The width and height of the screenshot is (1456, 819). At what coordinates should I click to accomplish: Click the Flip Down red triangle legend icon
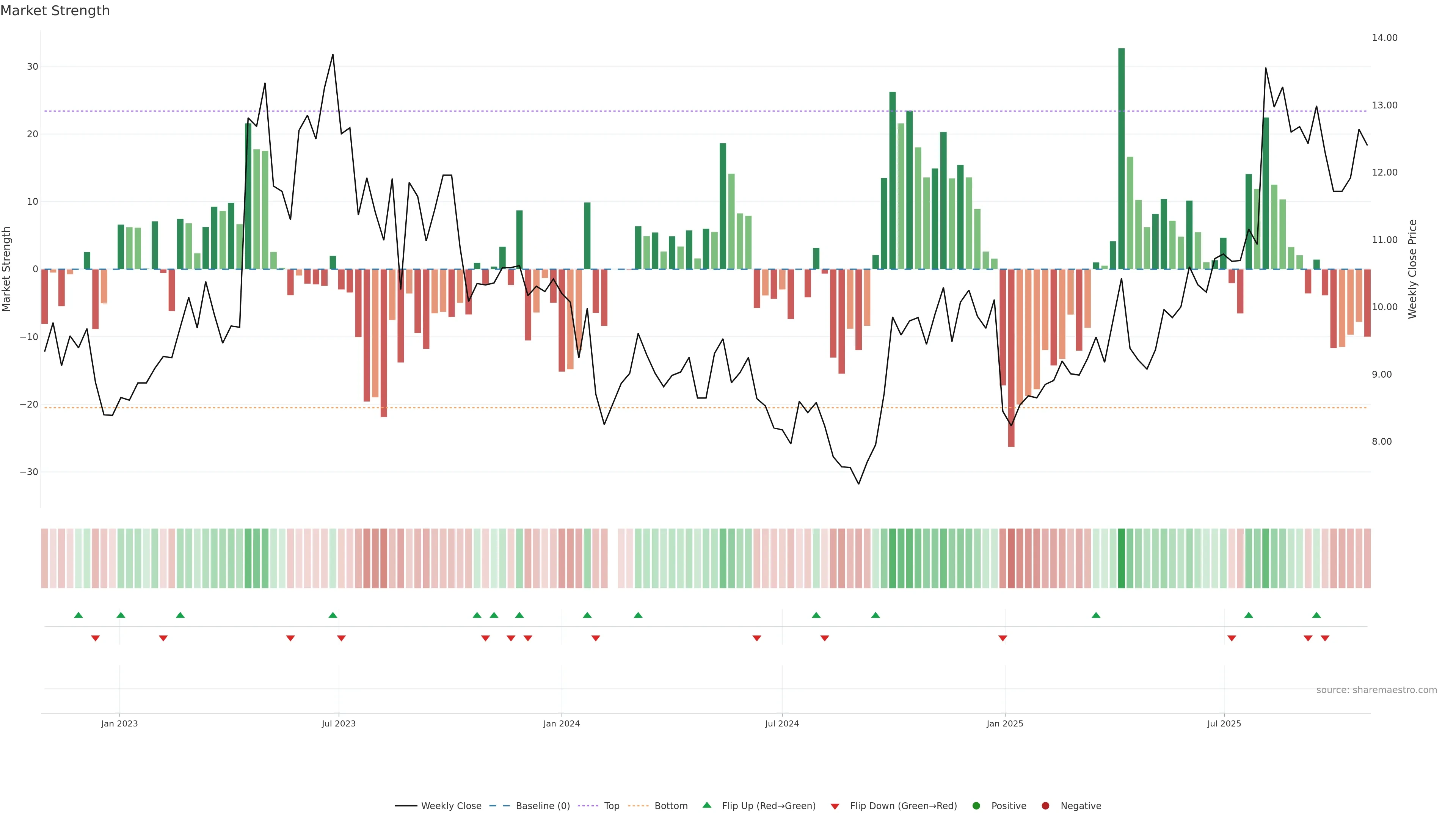(x=835, y=806)
